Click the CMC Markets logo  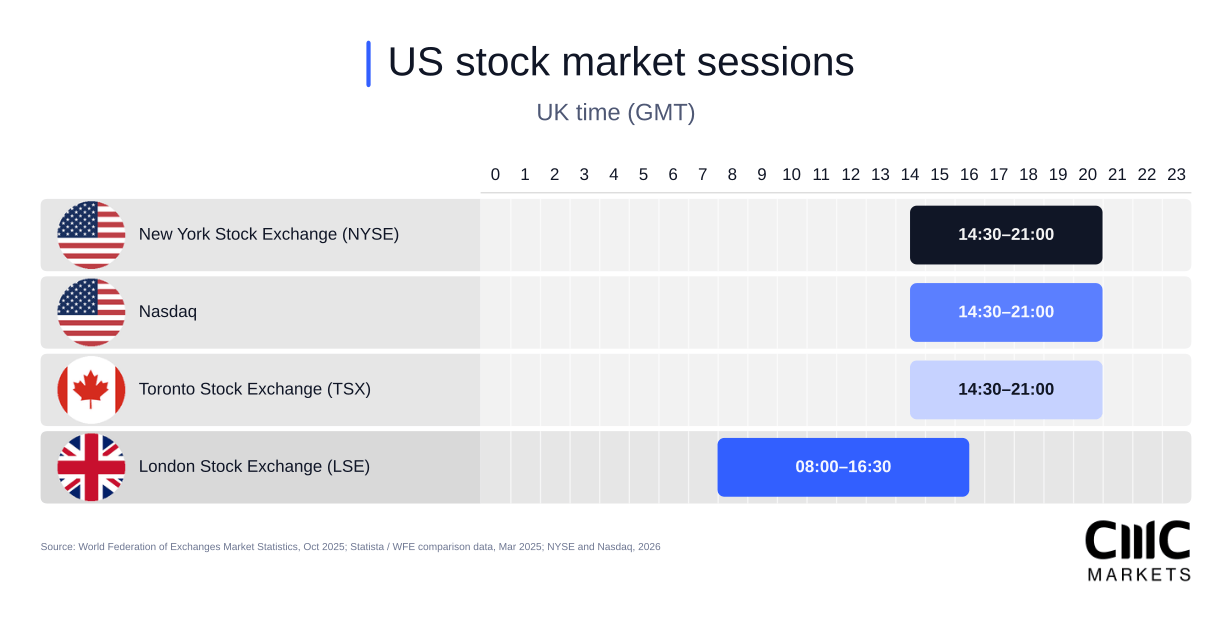1138,550
